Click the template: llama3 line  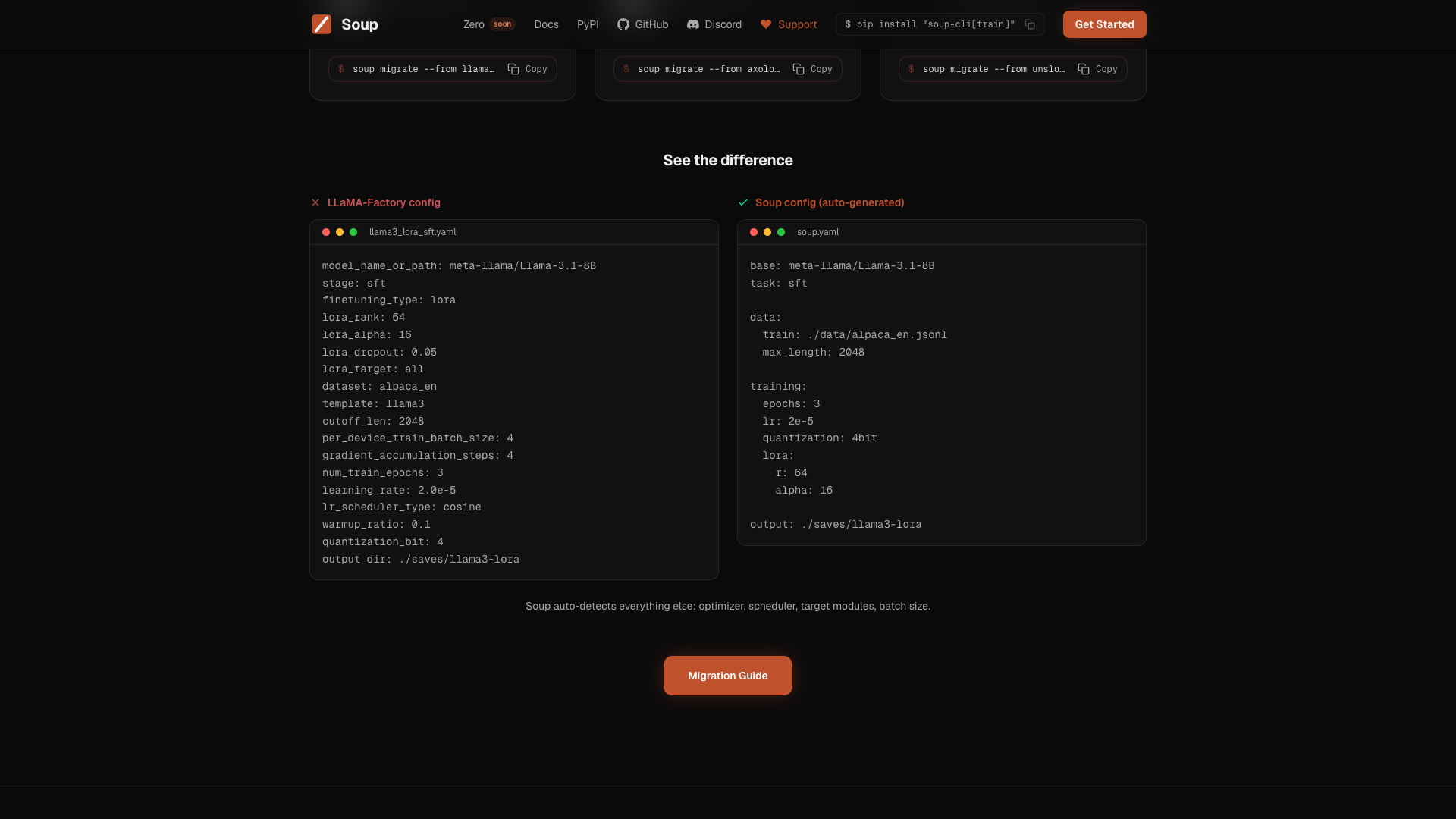(373, 404)
